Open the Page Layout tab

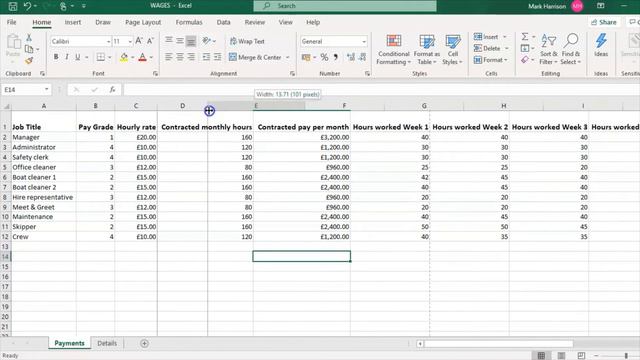point(143,22)
